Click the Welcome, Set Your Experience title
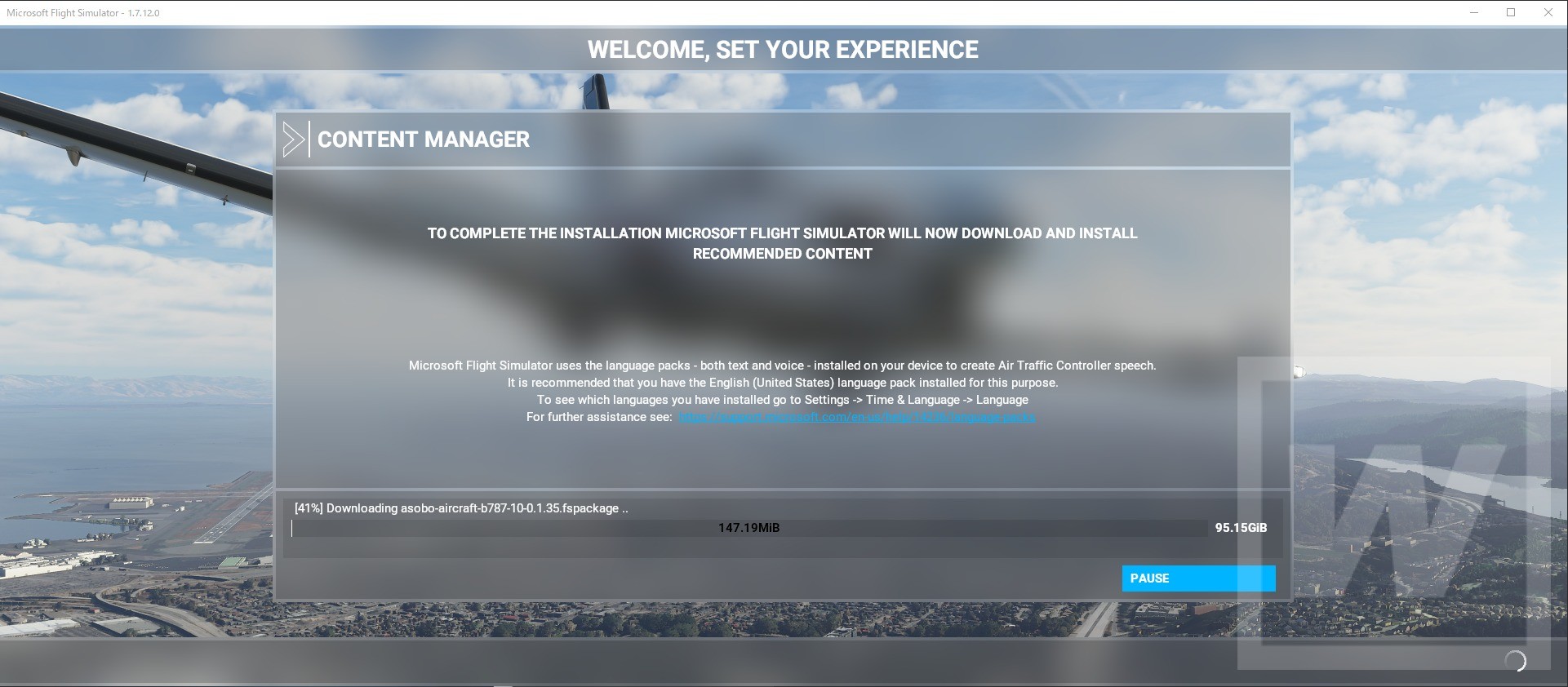Screen dimensions: 1568x687 pos(783,50)
